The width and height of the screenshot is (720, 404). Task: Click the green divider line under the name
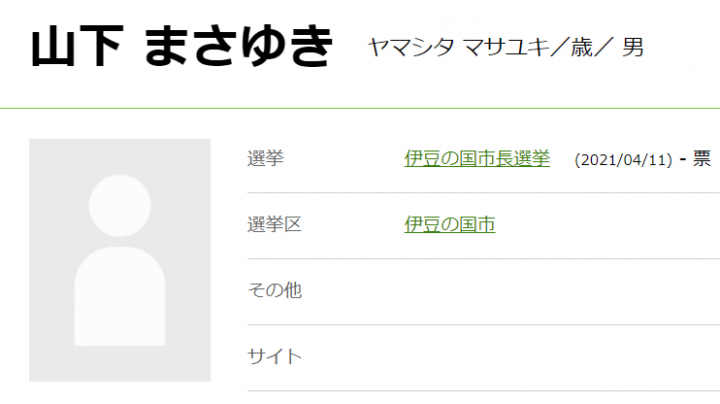pyautogui.click(x=360, y=107)
